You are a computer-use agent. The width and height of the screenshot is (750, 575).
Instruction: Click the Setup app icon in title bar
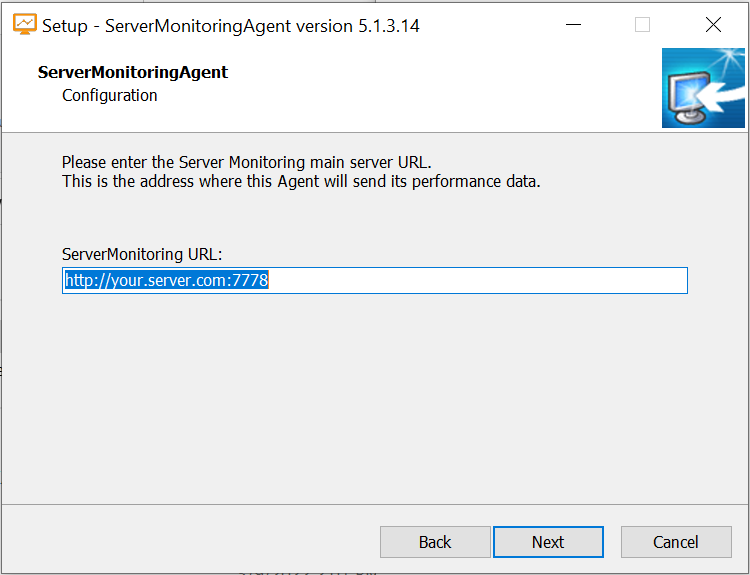pos(25,25)
